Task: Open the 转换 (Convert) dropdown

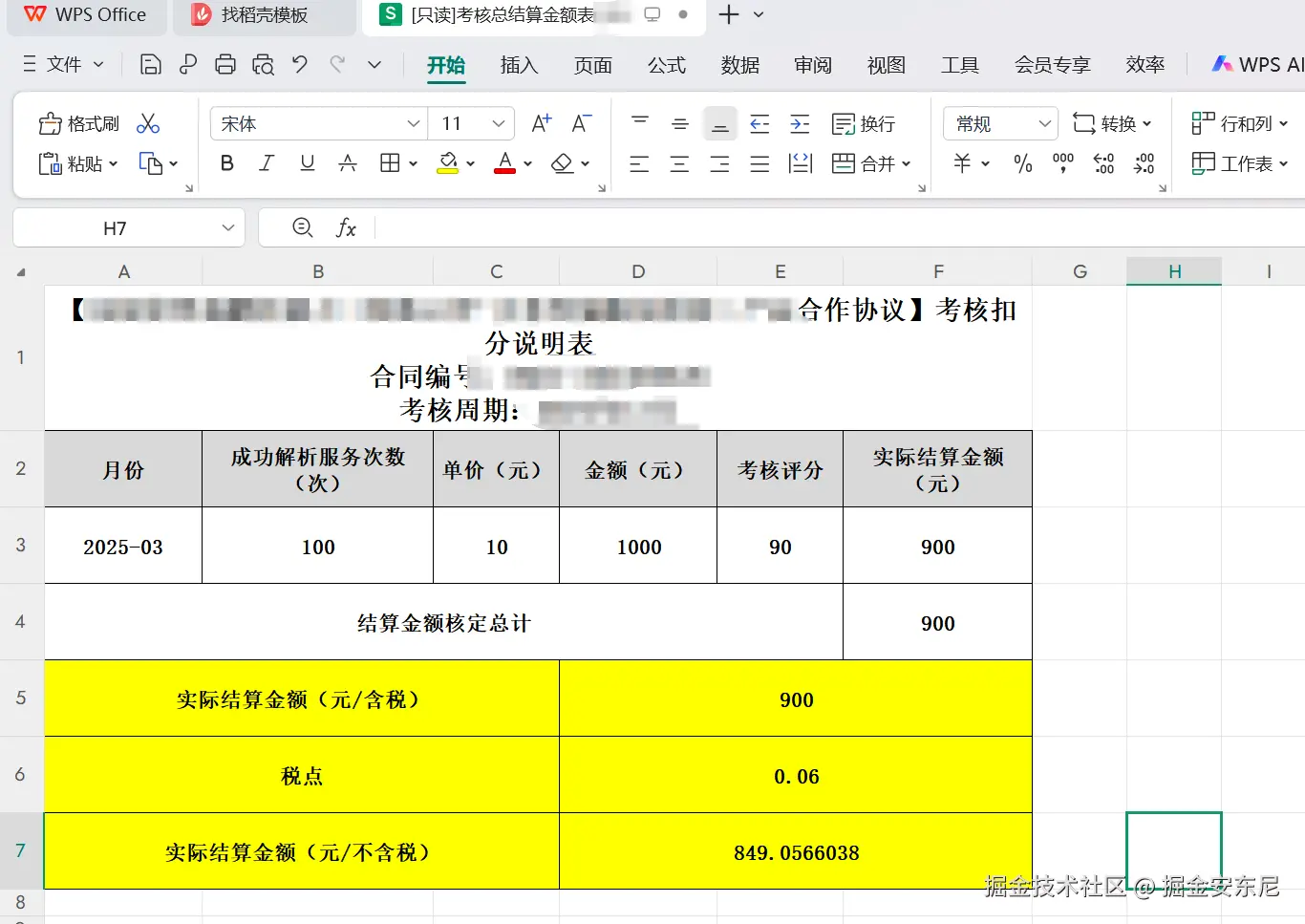Action: click(1112, 123)
